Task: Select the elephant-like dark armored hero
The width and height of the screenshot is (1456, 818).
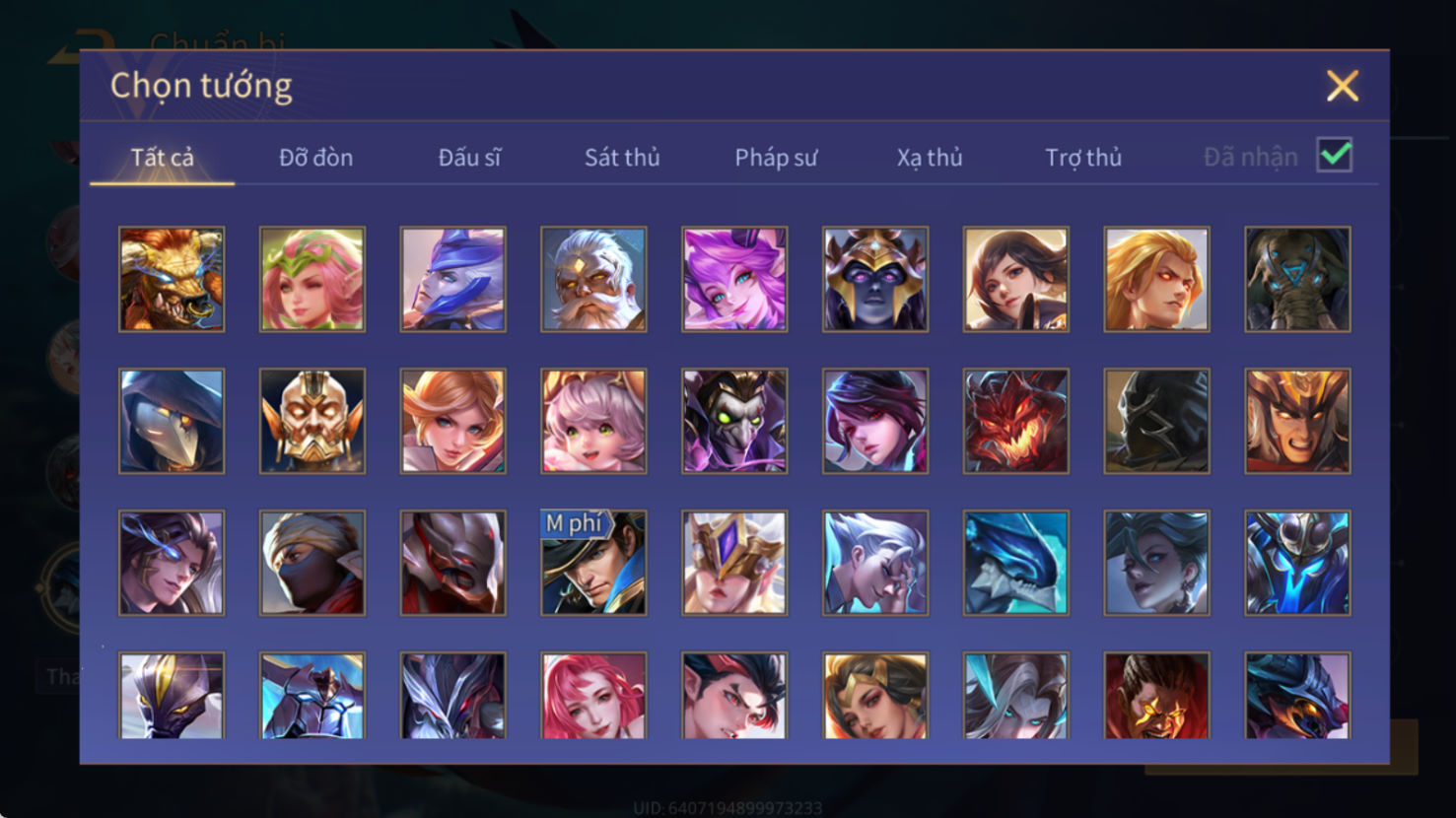Action: (1297, 279)
